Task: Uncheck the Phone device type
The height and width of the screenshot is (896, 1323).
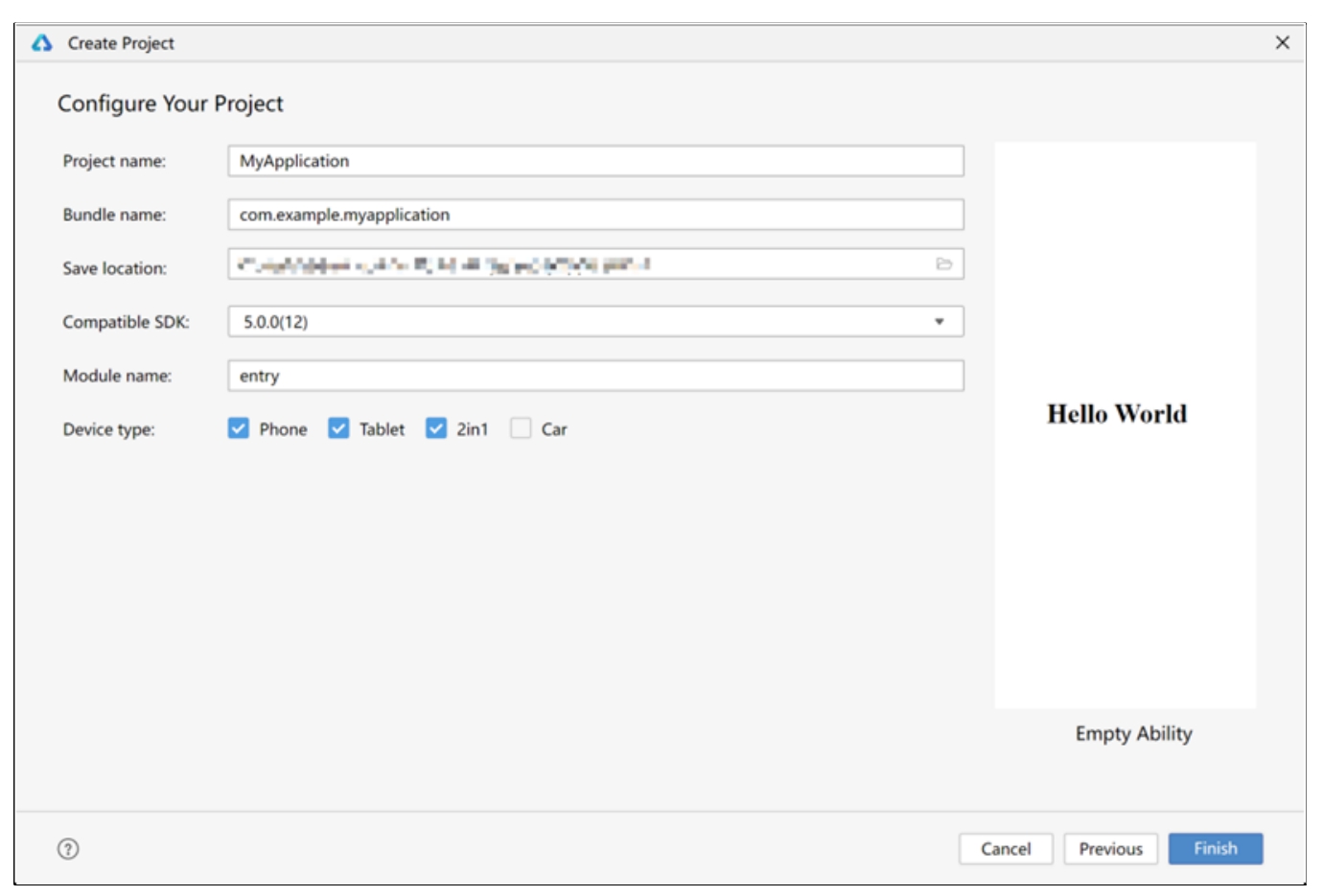Action: pyautogui.click(x=239, y=428)
